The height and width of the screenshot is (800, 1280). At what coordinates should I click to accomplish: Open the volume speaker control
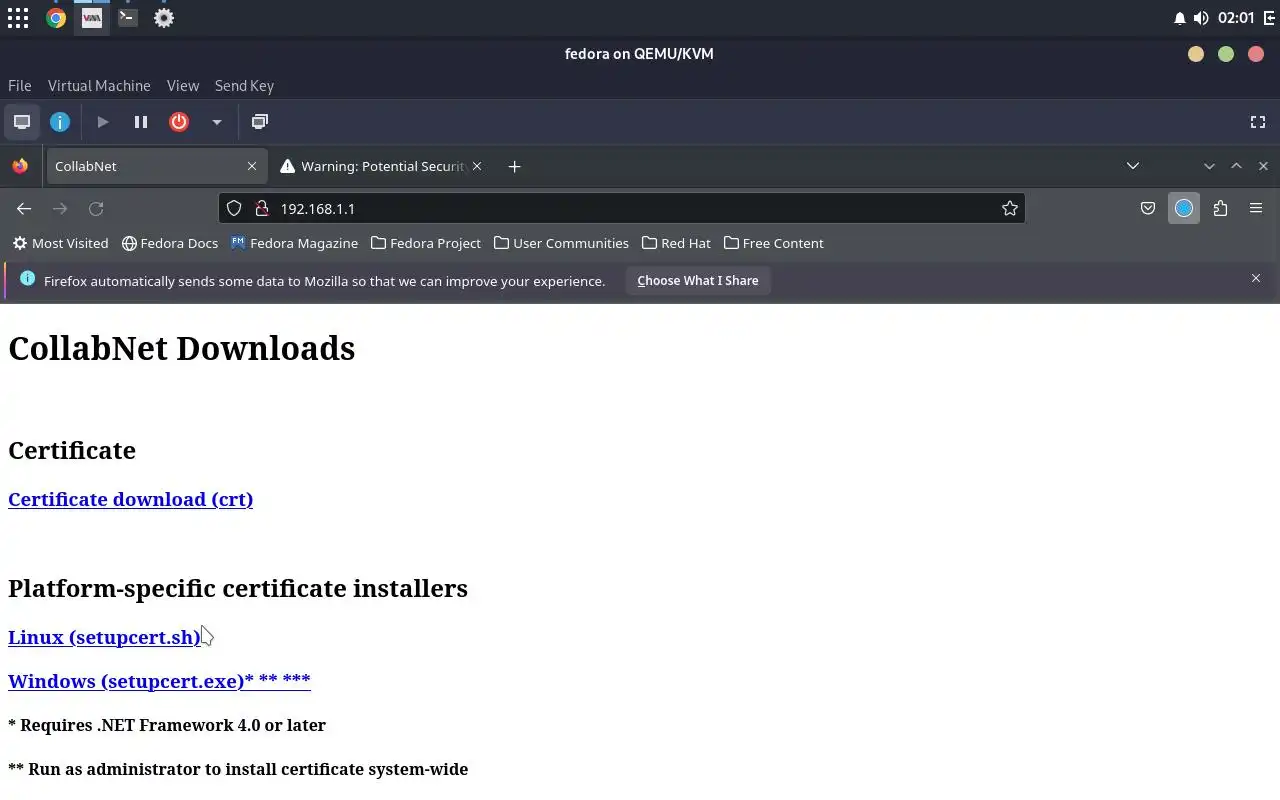tap(1201, 18)
